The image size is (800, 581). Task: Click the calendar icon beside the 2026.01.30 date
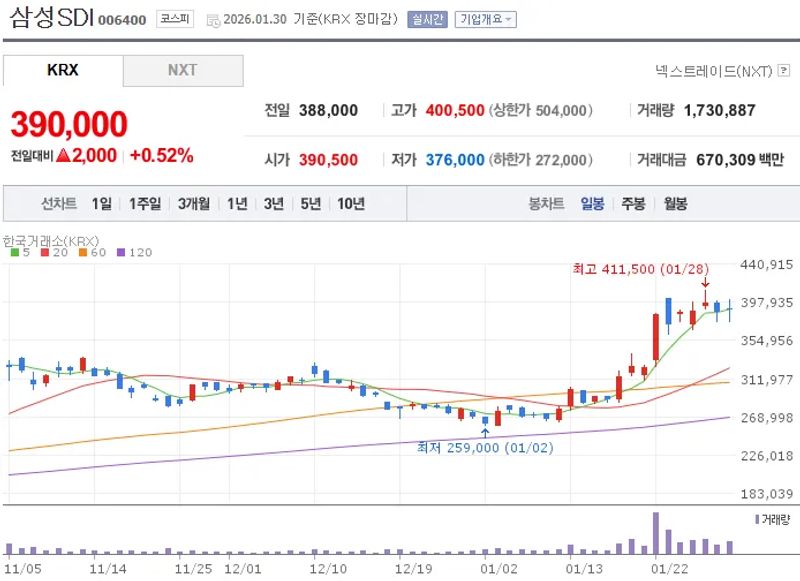pyautogui.click(x=211, y=18)
